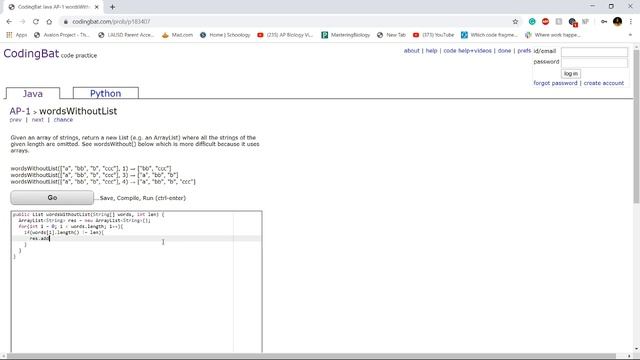Open the LAUSD Parent Access bookmark
The width and height of the screenshot is (640, 360).
click(126, 35)
